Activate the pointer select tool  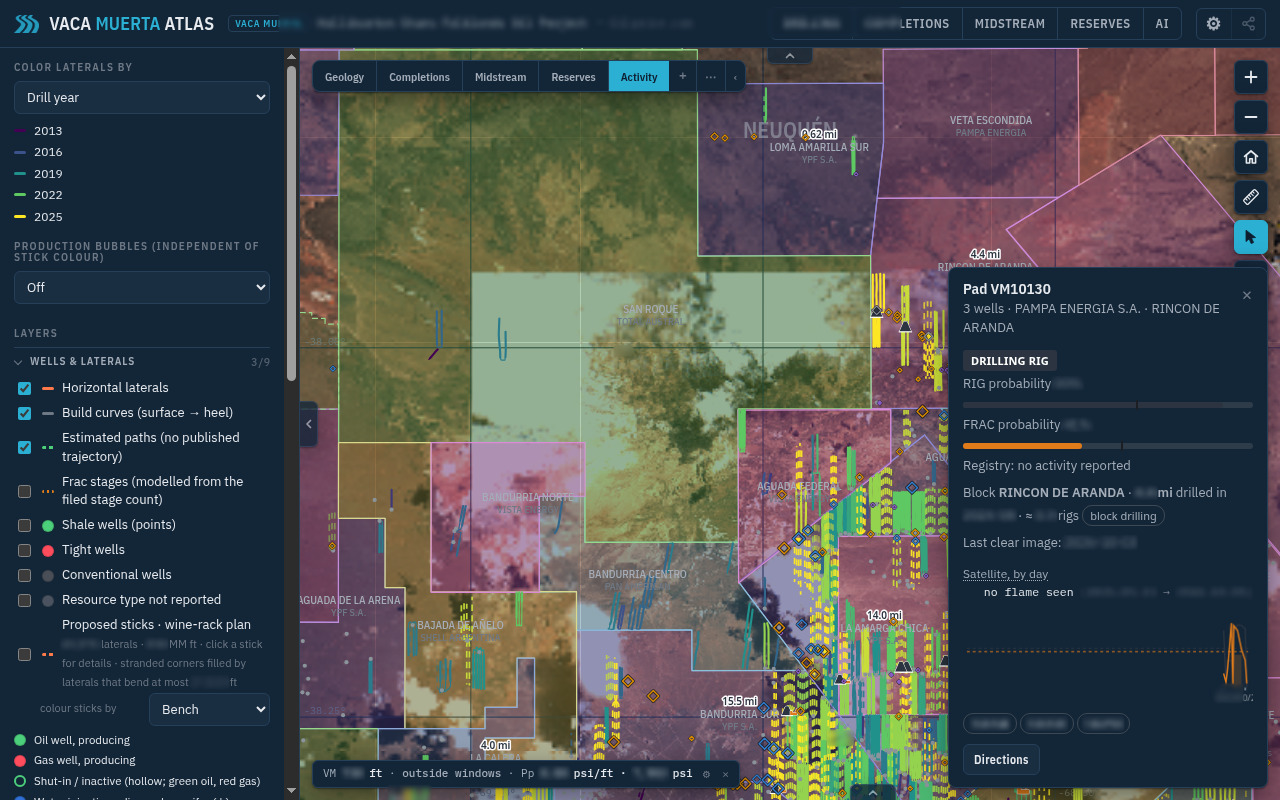coord(1250,237)
